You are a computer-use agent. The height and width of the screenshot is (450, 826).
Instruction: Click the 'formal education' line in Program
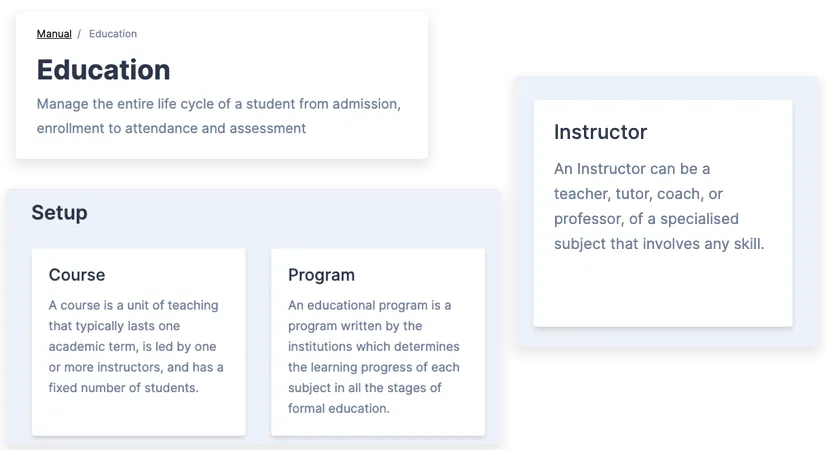tap(338, 408)
